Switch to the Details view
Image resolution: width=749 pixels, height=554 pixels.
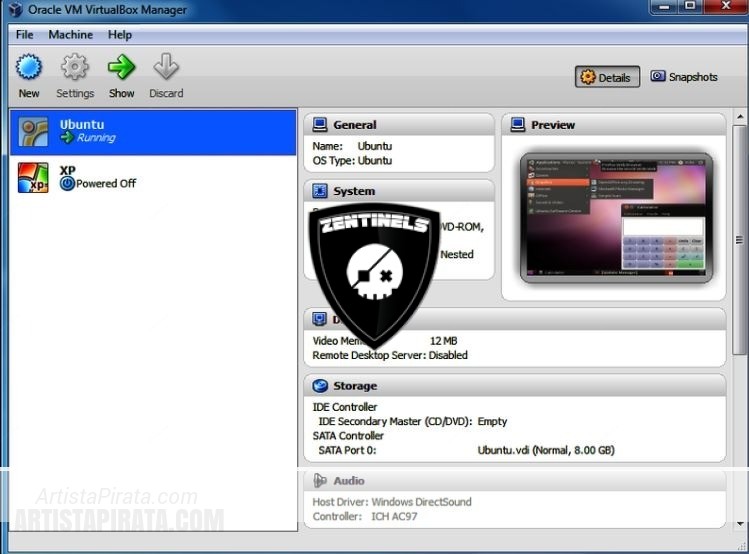pyautogui.click(x=607, y=77)
